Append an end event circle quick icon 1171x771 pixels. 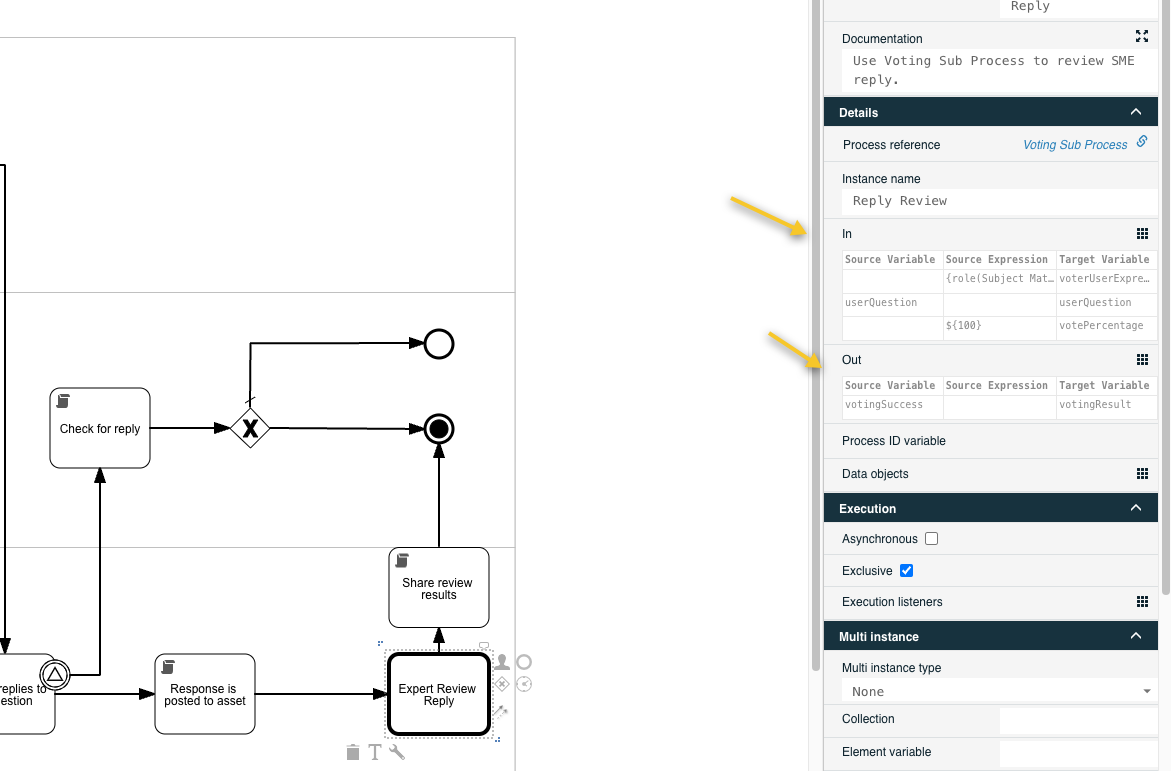pos(524,662)
